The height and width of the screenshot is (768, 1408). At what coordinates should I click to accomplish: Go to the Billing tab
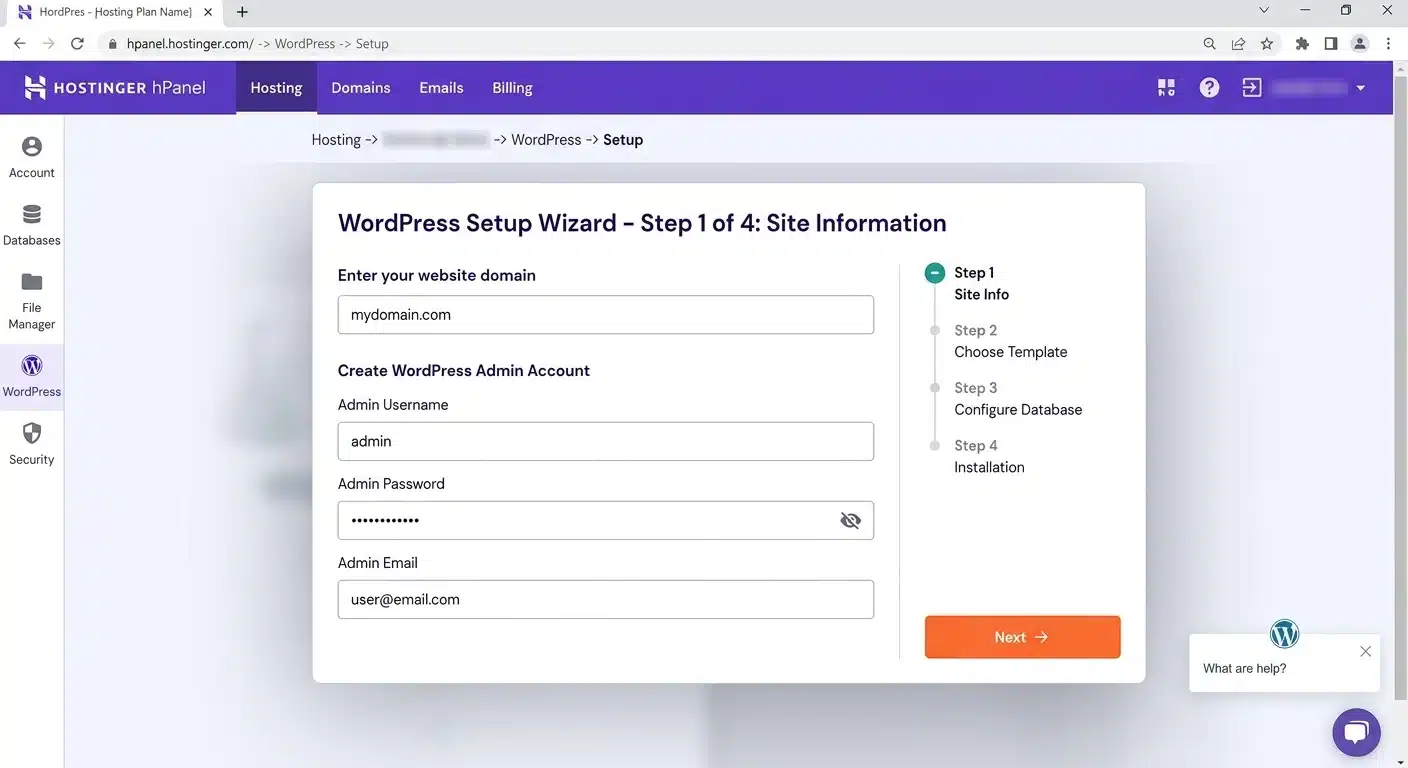(512, 88)
